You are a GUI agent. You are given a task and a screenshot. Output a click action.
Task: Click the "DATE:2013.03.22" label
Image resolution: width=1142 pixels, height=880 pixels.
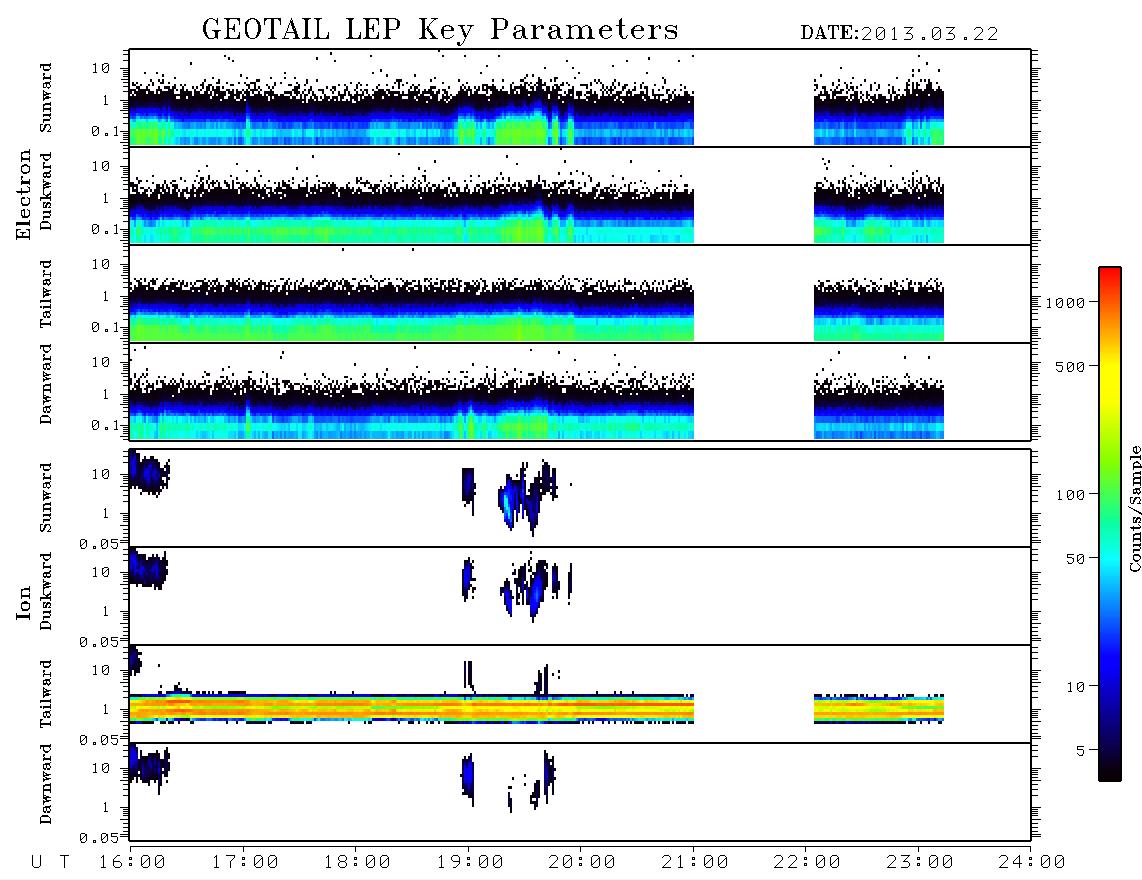[899, 34]
